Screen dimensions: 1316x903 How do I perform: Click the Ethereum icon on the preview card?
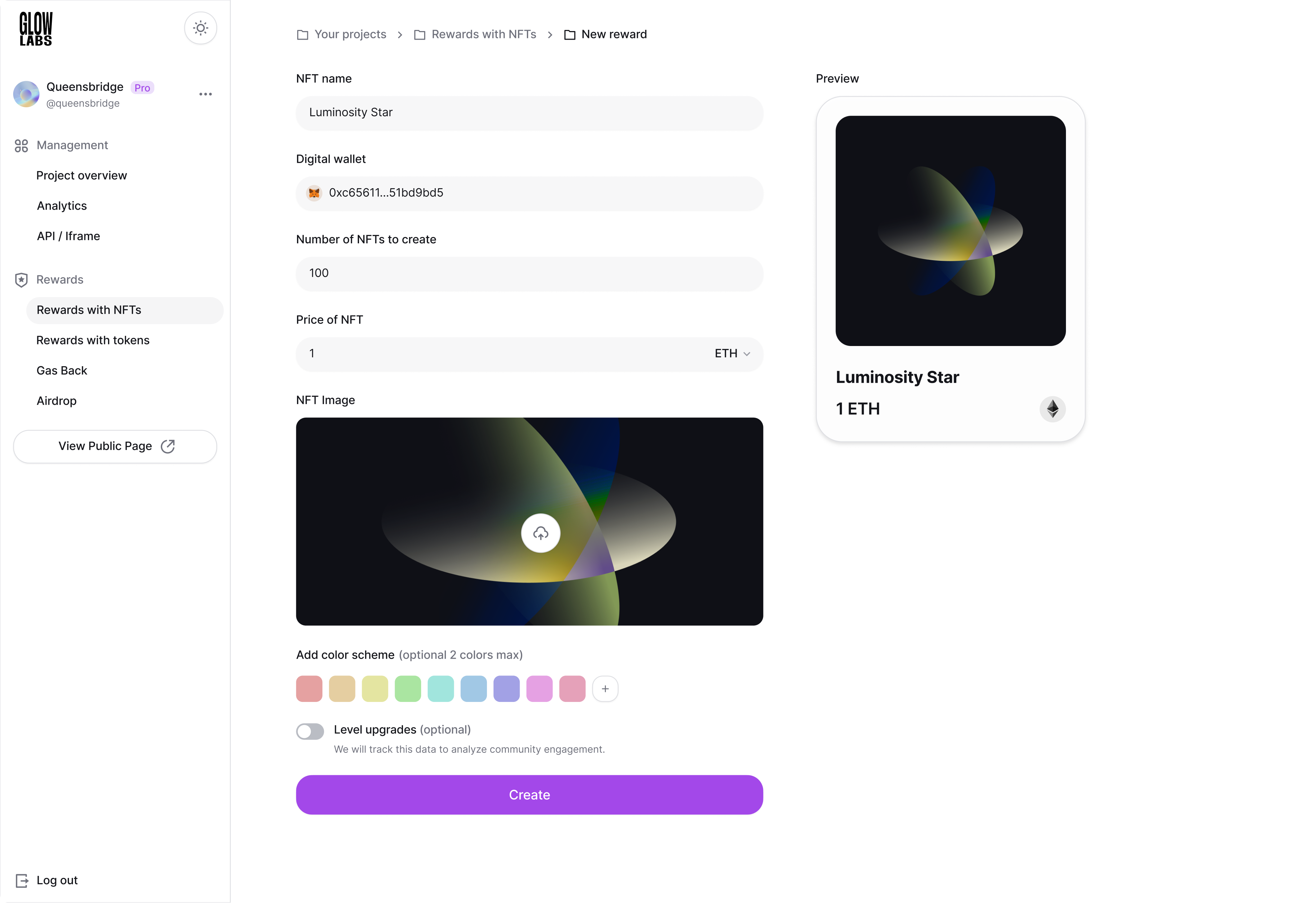(1053, 409)
